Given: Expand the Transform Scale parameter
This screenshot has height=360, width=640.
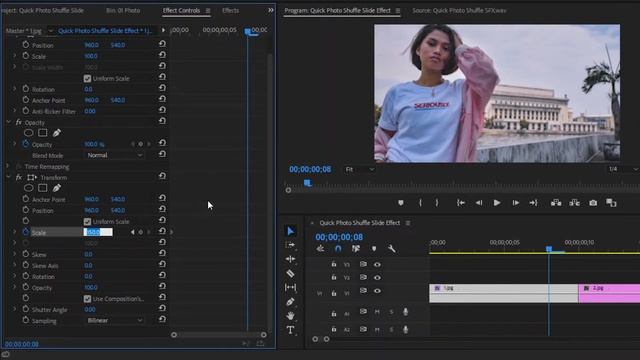Looking at the screenshot, I should 15,232.
